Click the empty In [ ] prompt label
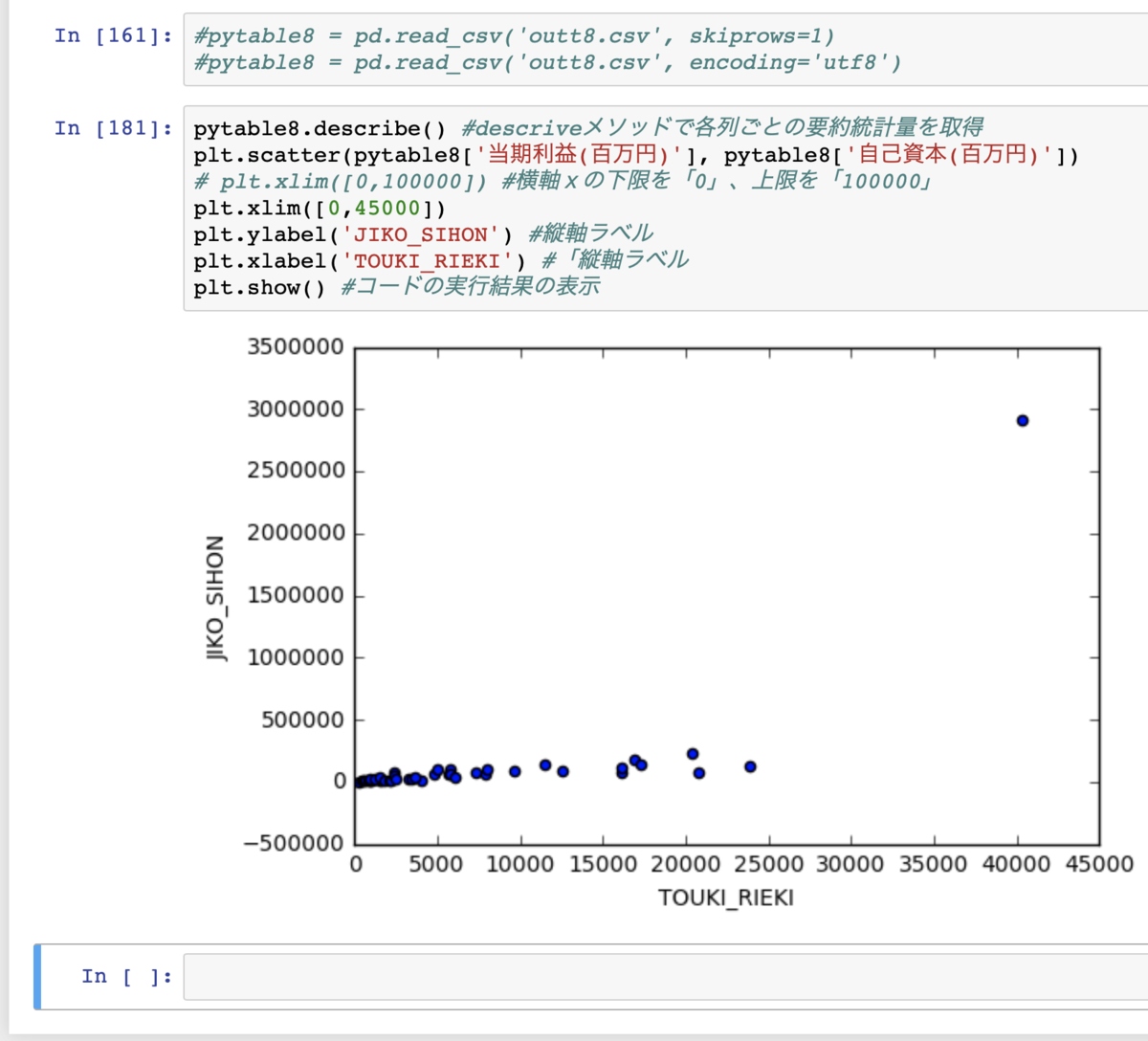This screenshot has height=1041, width=1148. click(127, 976)
